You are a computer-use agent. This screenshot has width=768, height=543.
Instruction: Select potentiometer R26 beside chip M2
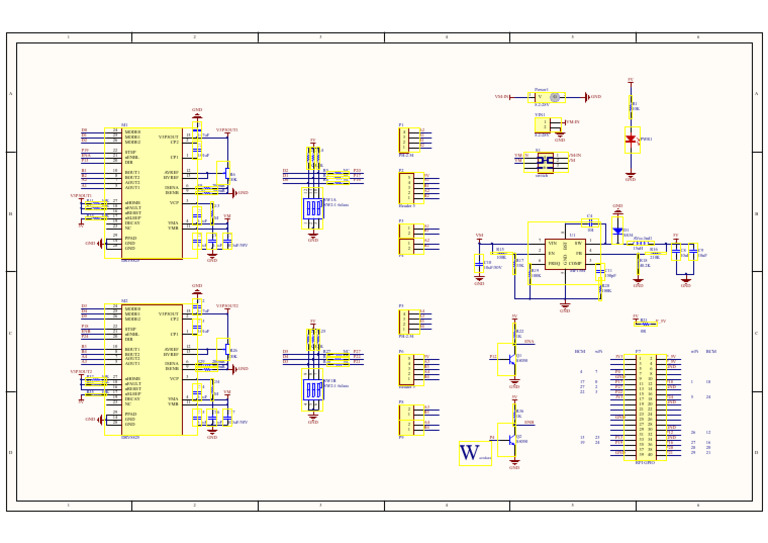pyautogui.click(x=224, y=350)
